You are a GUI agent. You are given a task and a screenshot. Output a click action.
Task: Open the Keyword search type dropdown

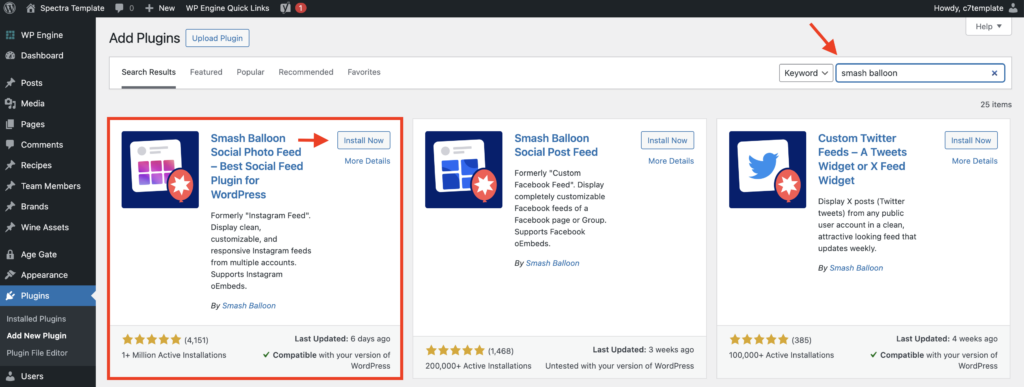tap(806, 73)
